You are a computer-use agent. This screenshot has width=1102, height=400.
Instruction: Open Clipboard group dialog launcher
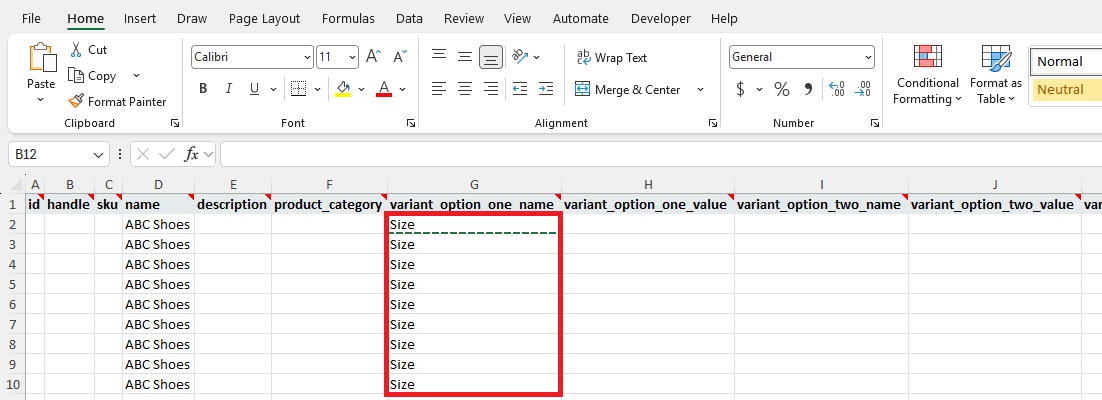pos(174,123)
